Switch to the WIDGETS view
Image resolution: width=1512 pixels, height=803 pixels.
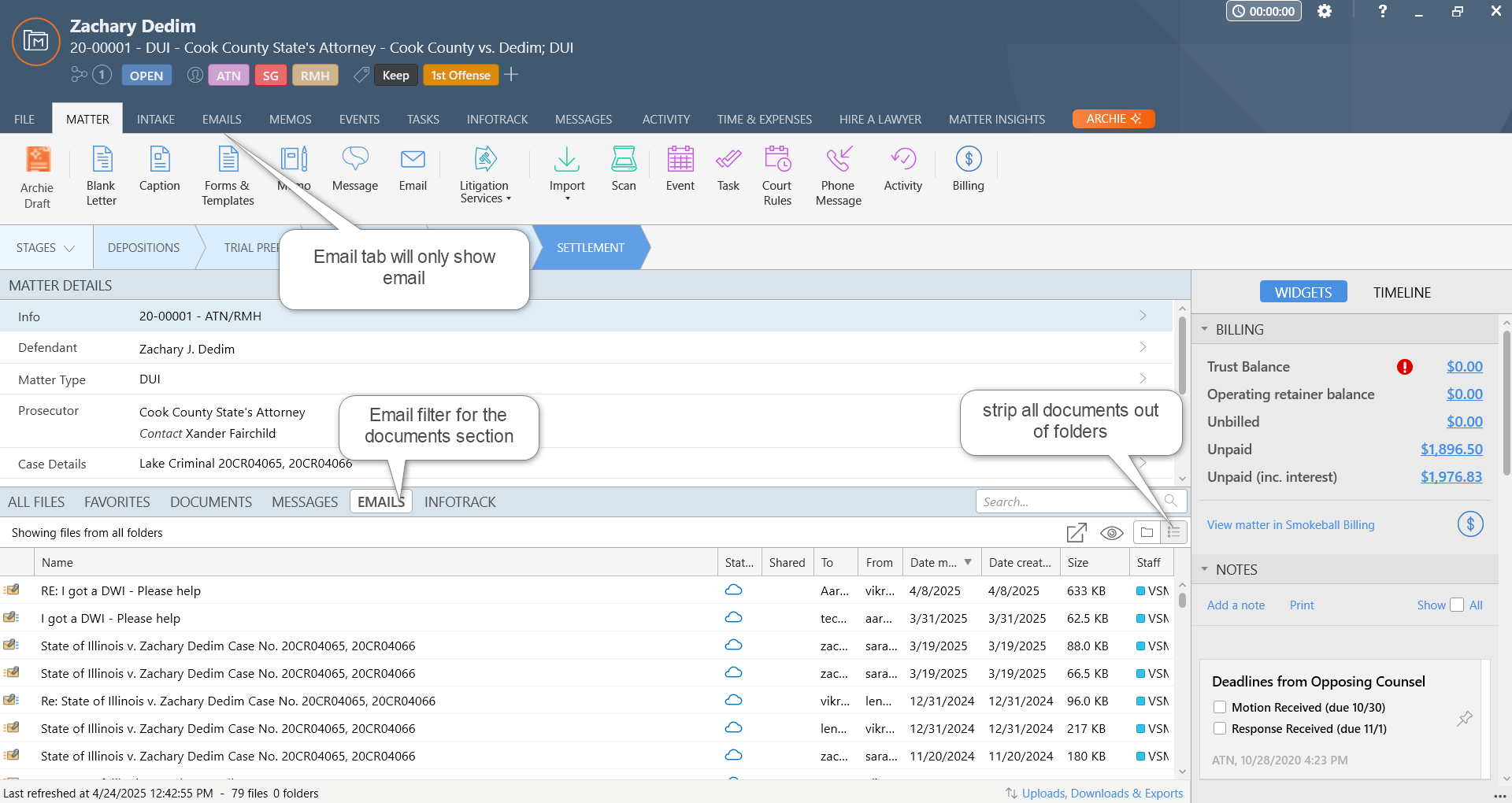[1303, 292]
